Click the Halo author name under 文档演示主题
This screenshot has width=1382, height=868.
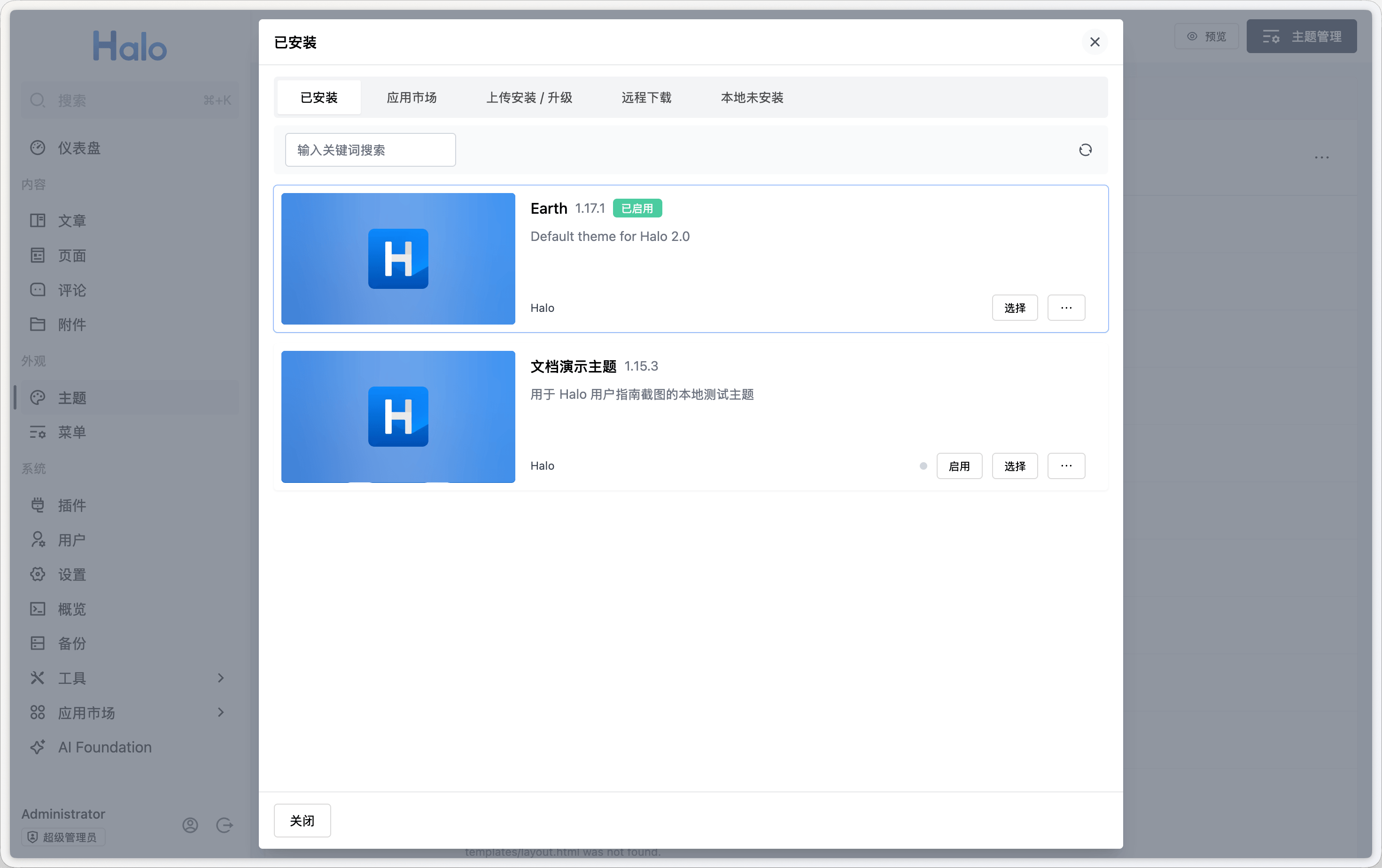542,465
